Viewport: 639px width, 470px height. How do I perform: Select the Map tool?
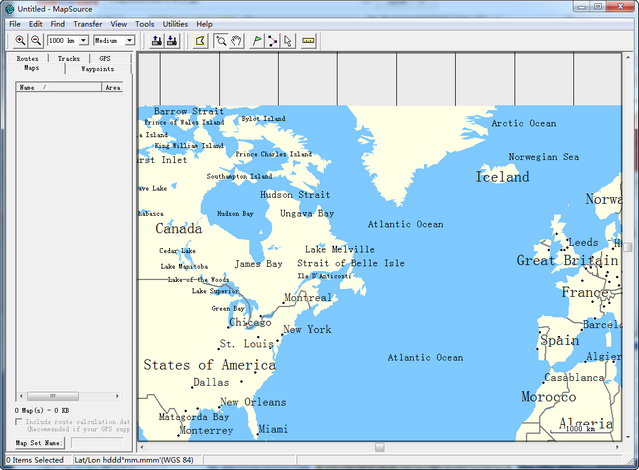(200, 41)
